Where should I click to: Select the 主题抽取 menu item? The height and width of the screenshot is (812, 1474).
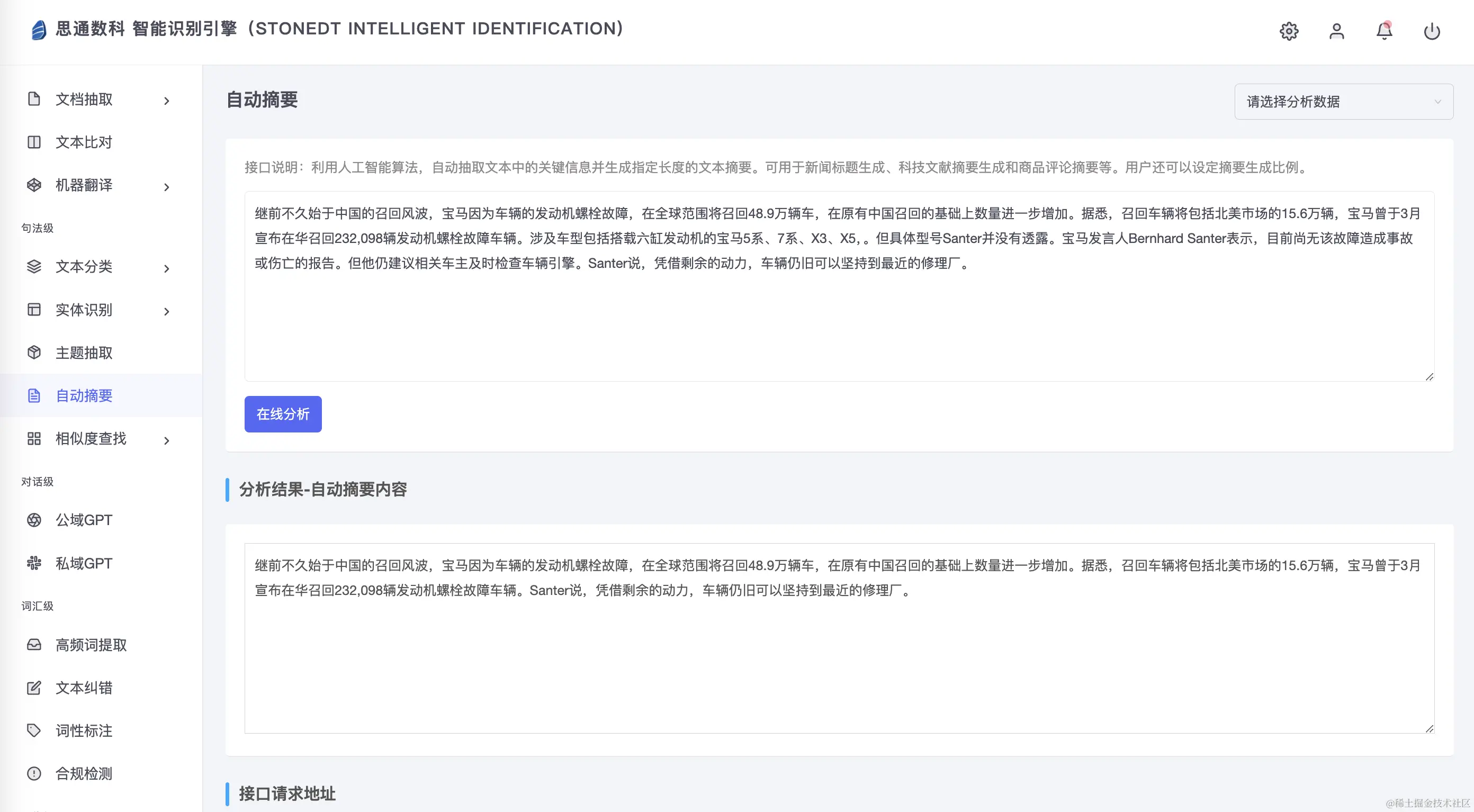pos(84,353)
